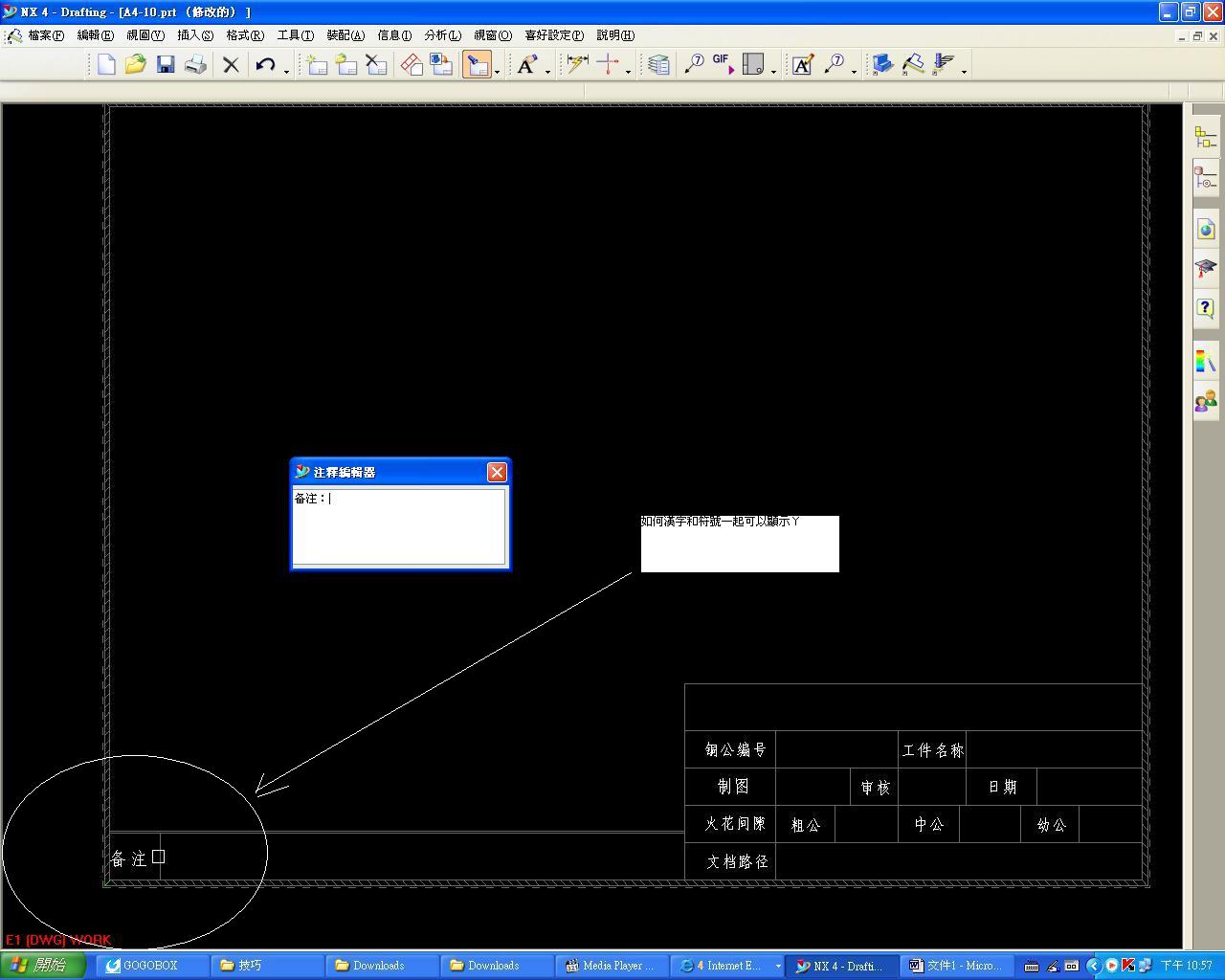Image resolution: width=1225 pixels, height=980 pixels.
Task: Switch to Media Player in the taskbar
Action: tap(612, 966)
